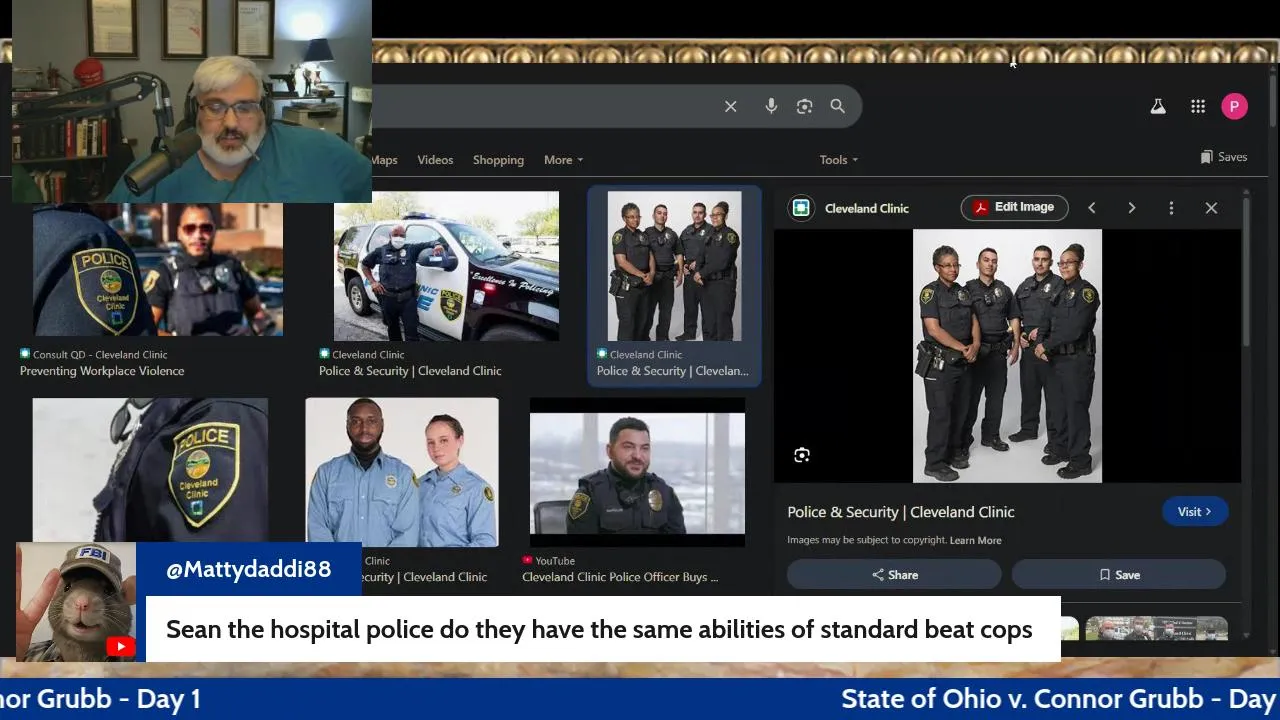Open the two officers in blue shirts thumbnail
This screenshot has width=1280, height=720.
click(x=402, y=472)
